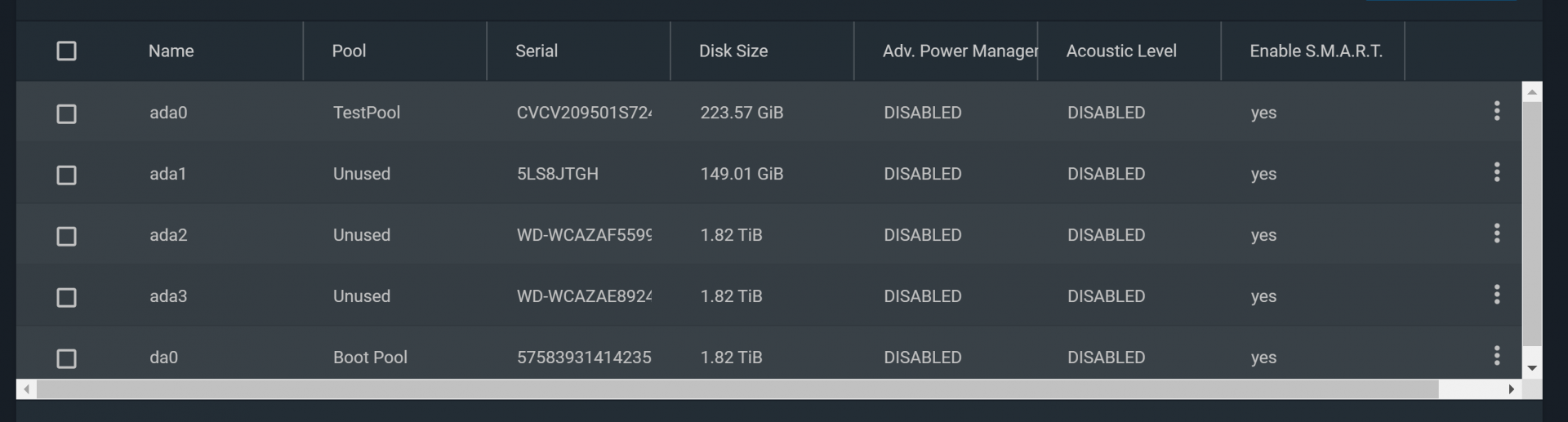Sort by the Disk Size header

(x=733, y=51)
